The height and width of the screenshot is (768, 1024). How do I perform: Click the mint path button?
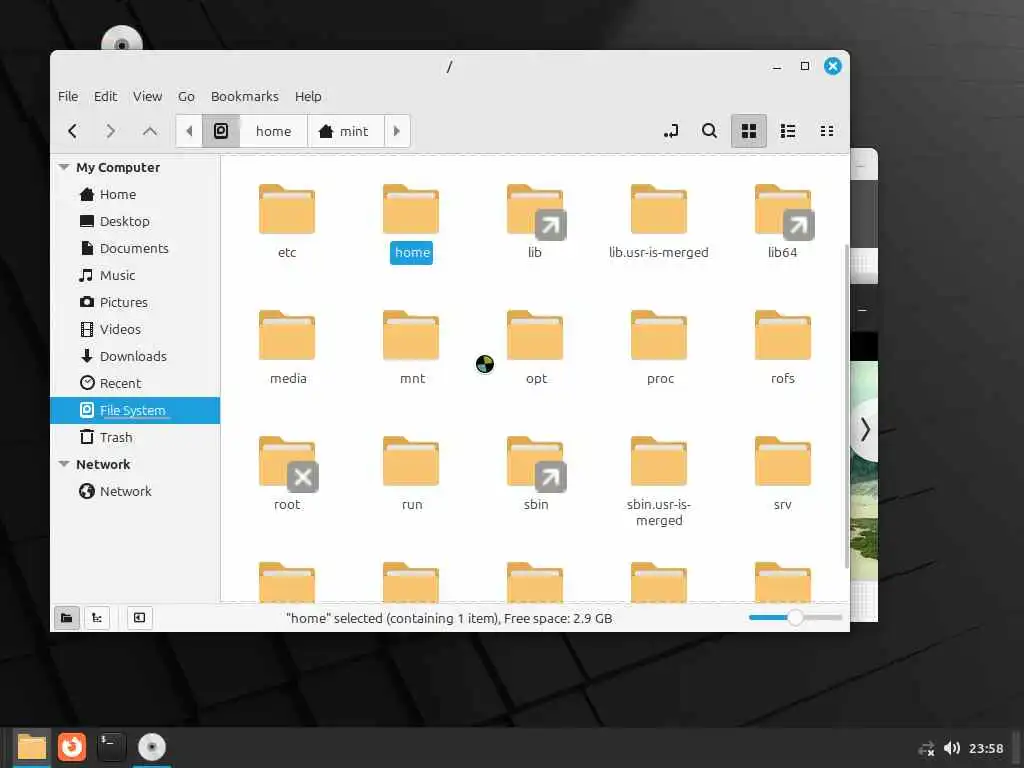(345, 131)
